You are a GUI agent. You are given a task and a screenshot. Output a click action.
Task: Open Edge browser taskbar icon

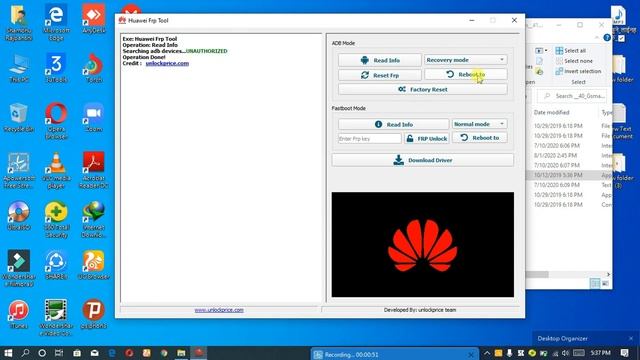click(112, 353)
